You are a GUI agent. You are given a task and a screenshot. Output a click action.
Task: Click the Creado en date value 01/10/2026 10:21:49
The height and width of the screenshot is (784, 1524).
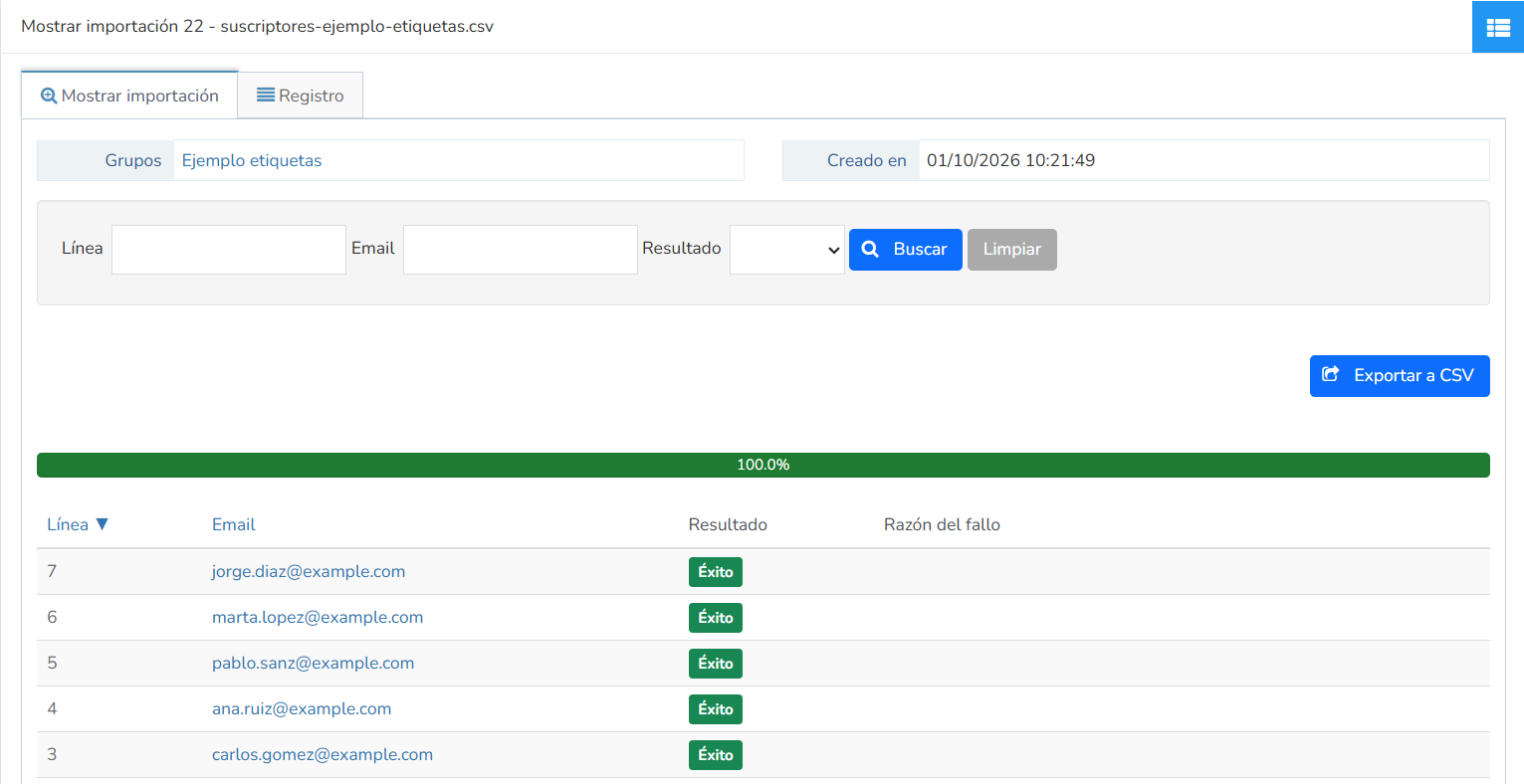(1011, 160)
